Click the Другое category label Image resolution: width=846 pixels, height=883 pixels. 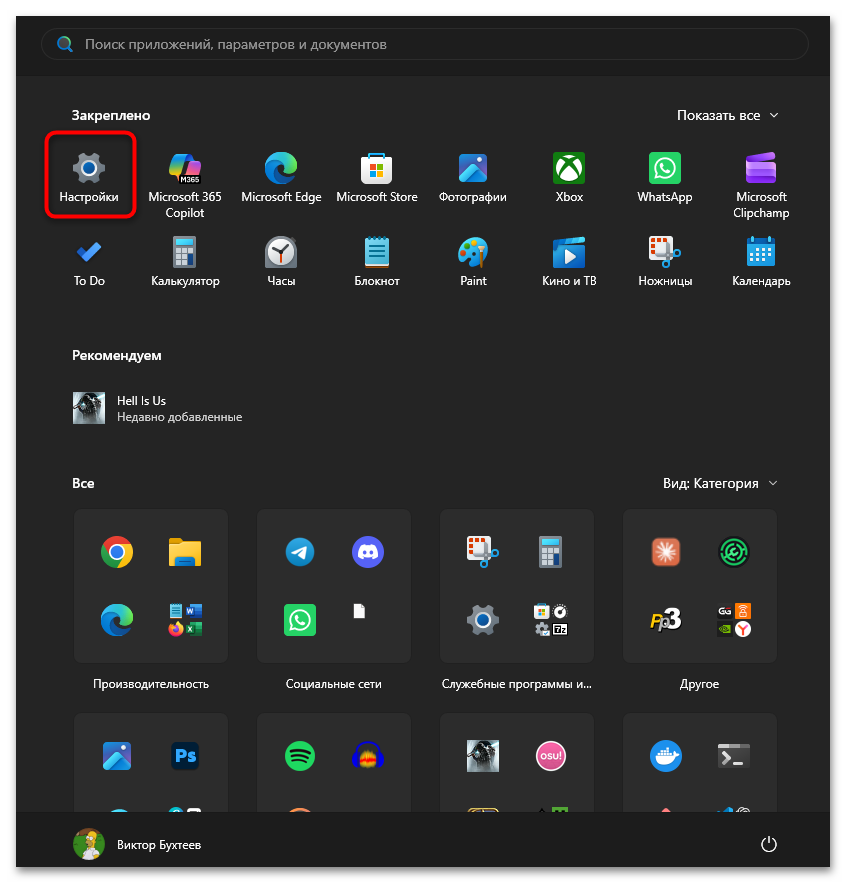[699, 684]
